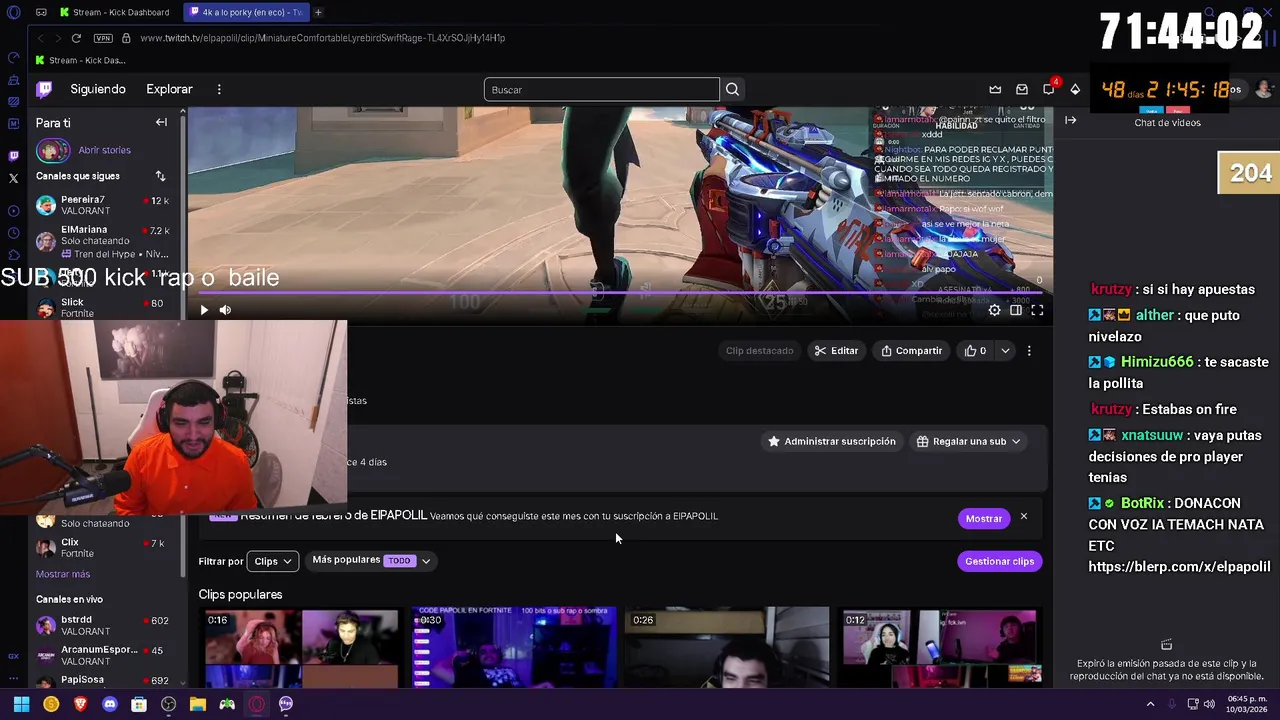Open OBS Studio from taskbar

click(168, 704)
